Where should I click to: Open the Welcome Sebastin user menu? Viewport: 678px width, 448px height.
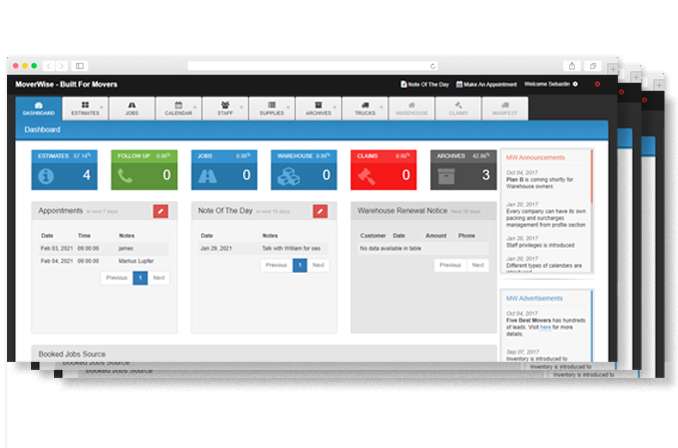551,84
